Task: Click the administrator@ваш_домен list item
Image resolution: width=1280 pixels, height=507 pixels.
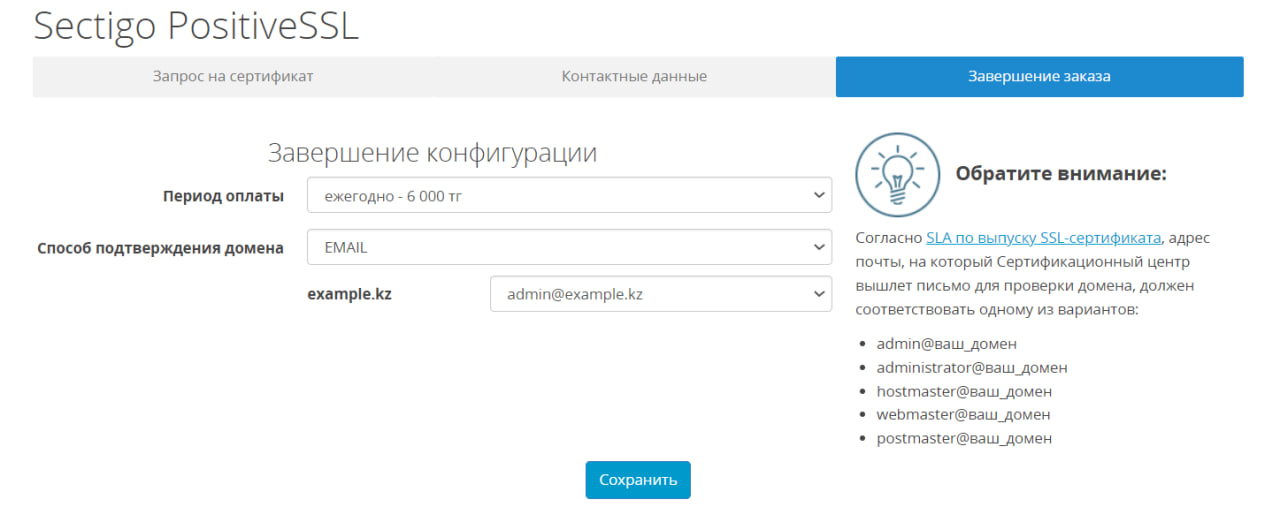Action: pyautogui.click(x=972, y=368)
